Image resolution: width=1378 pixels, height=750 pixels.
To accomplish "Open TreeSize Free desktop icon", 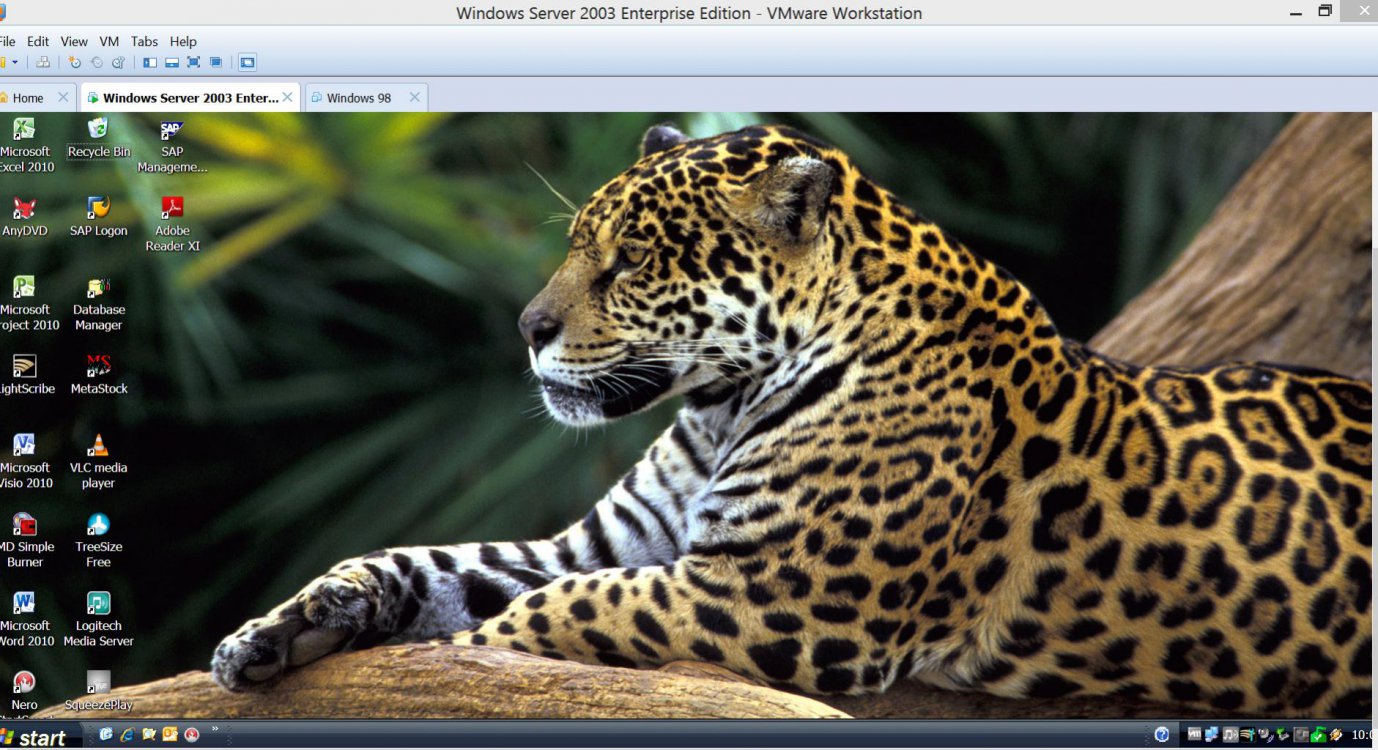I will [x=98, y=538].
